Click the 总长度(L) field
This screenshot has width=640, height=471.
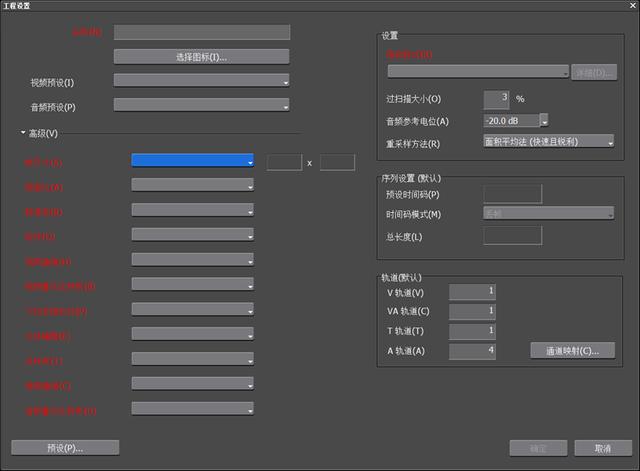click(513, 236)
